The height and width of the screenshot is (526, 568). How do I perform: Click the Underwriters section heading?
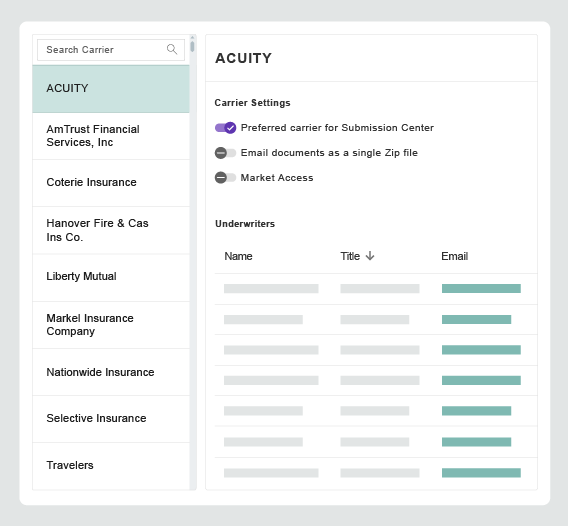point(245,224)
